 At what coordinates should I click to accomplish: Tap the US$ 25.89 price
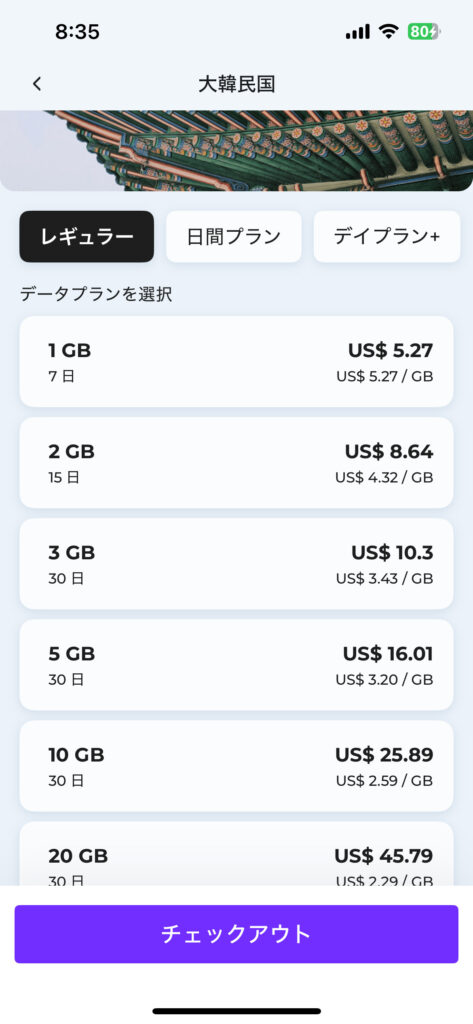coord(384,755)
